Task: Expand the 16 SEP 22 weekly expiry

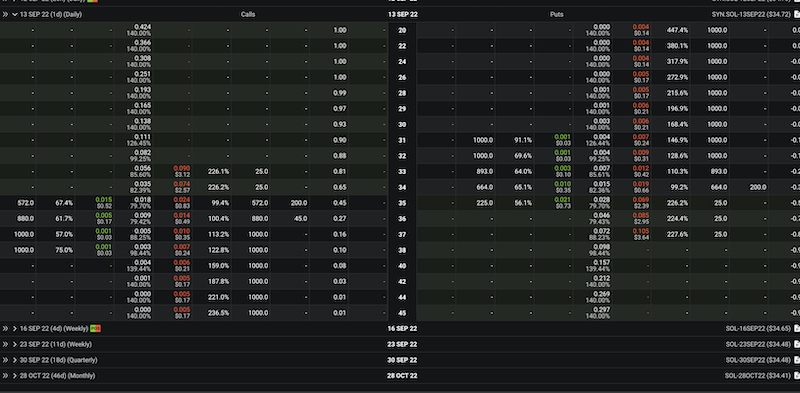Action: pyautogui.click(x=15, y=329)
